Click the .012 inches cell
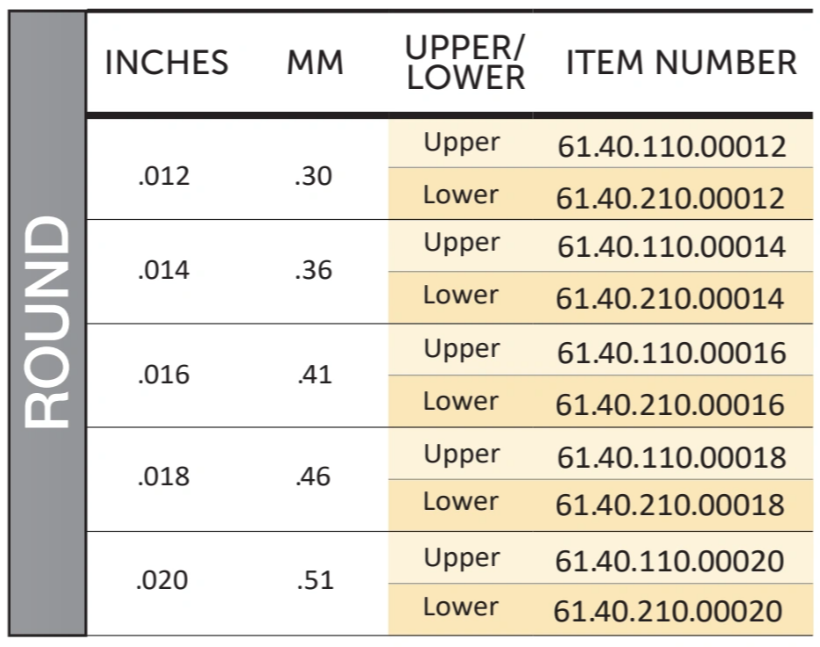This screenshot has width=820, height=647. coord(164,176)
